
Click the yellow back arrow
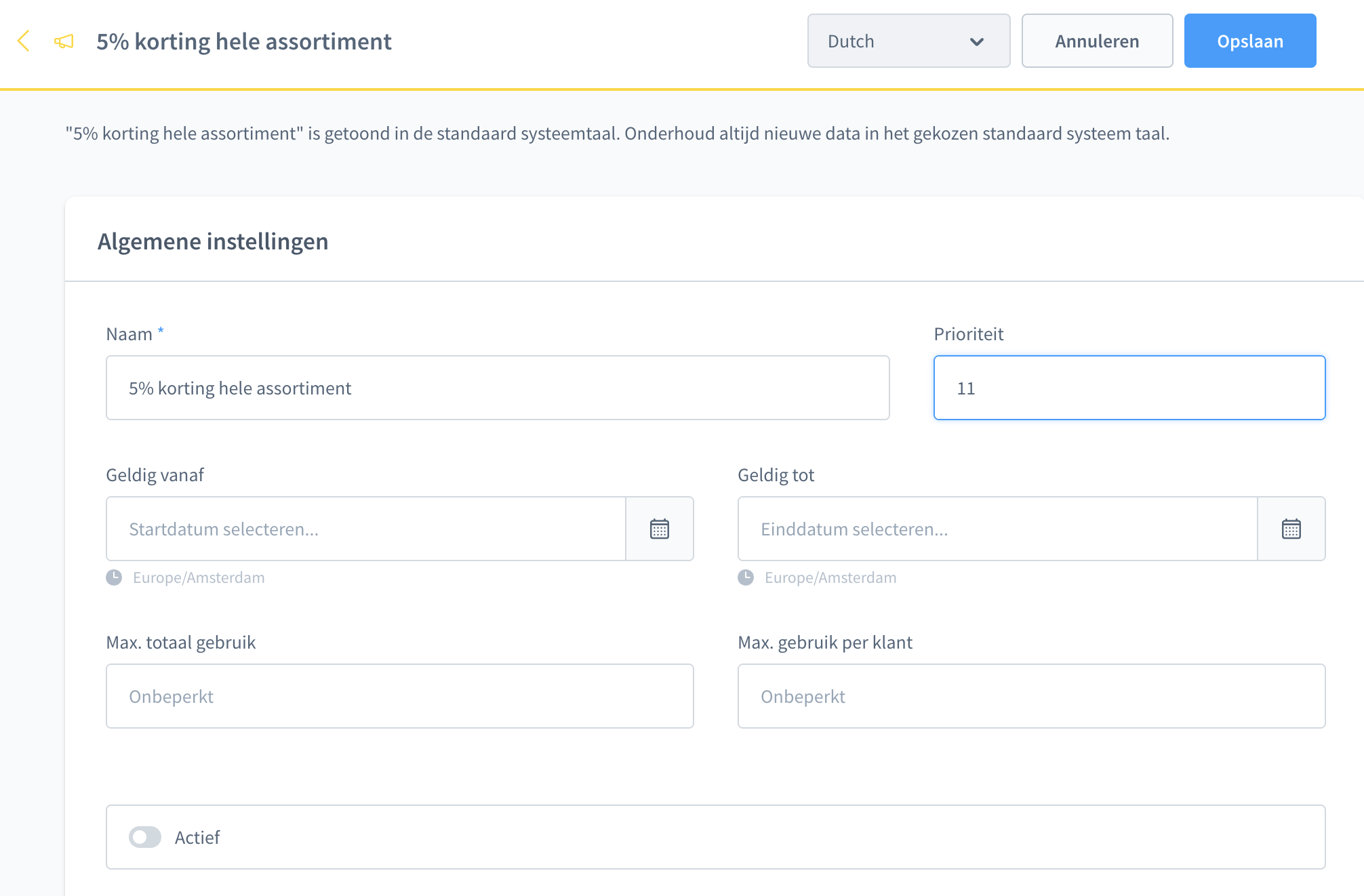point(24,41)
